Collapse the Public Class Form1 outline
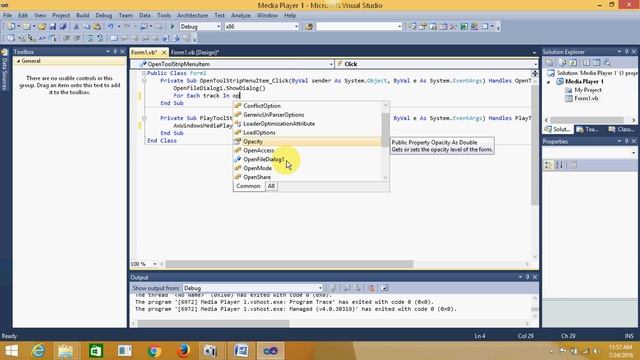The height and width of the screenshot is (360, 640). click(x=144, y=73)
